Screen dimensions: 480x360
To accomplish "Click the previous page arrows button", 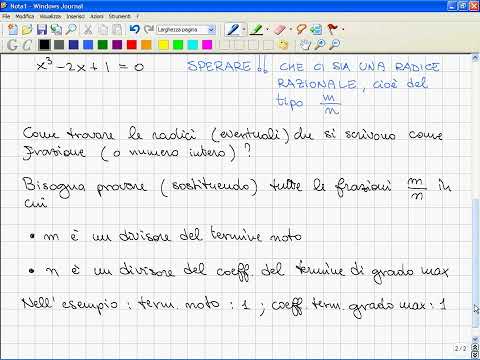I will (x=476, y=348).
